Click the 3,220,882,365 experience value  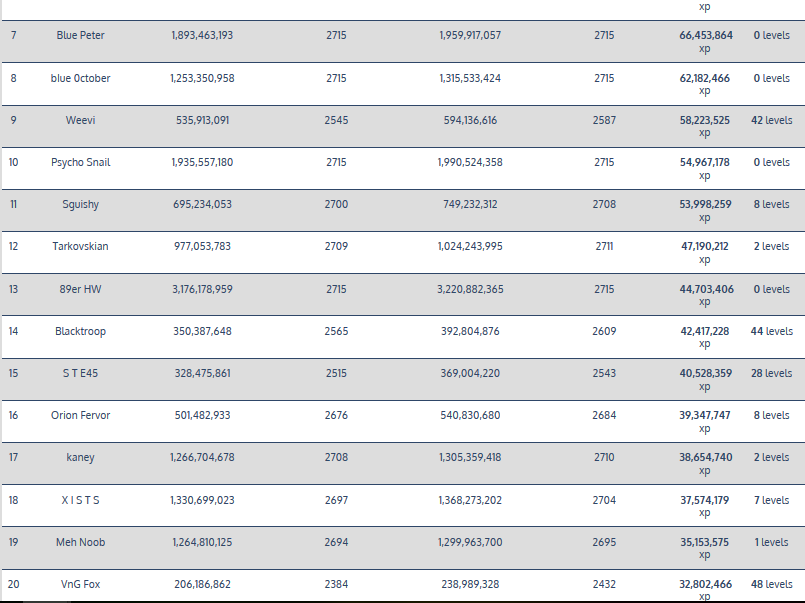470,289
